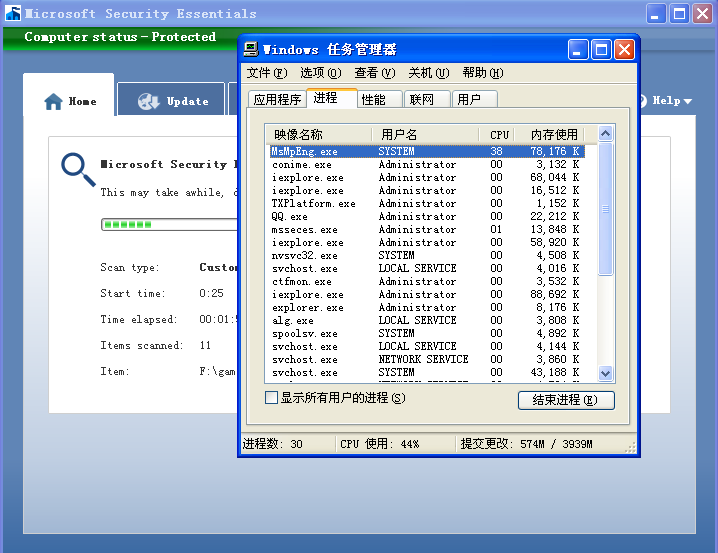Image resolution: width=718 pixels, height=553 pixels.
Task: Open the Help dropdown arrow
Action: (x=687, y=101)
